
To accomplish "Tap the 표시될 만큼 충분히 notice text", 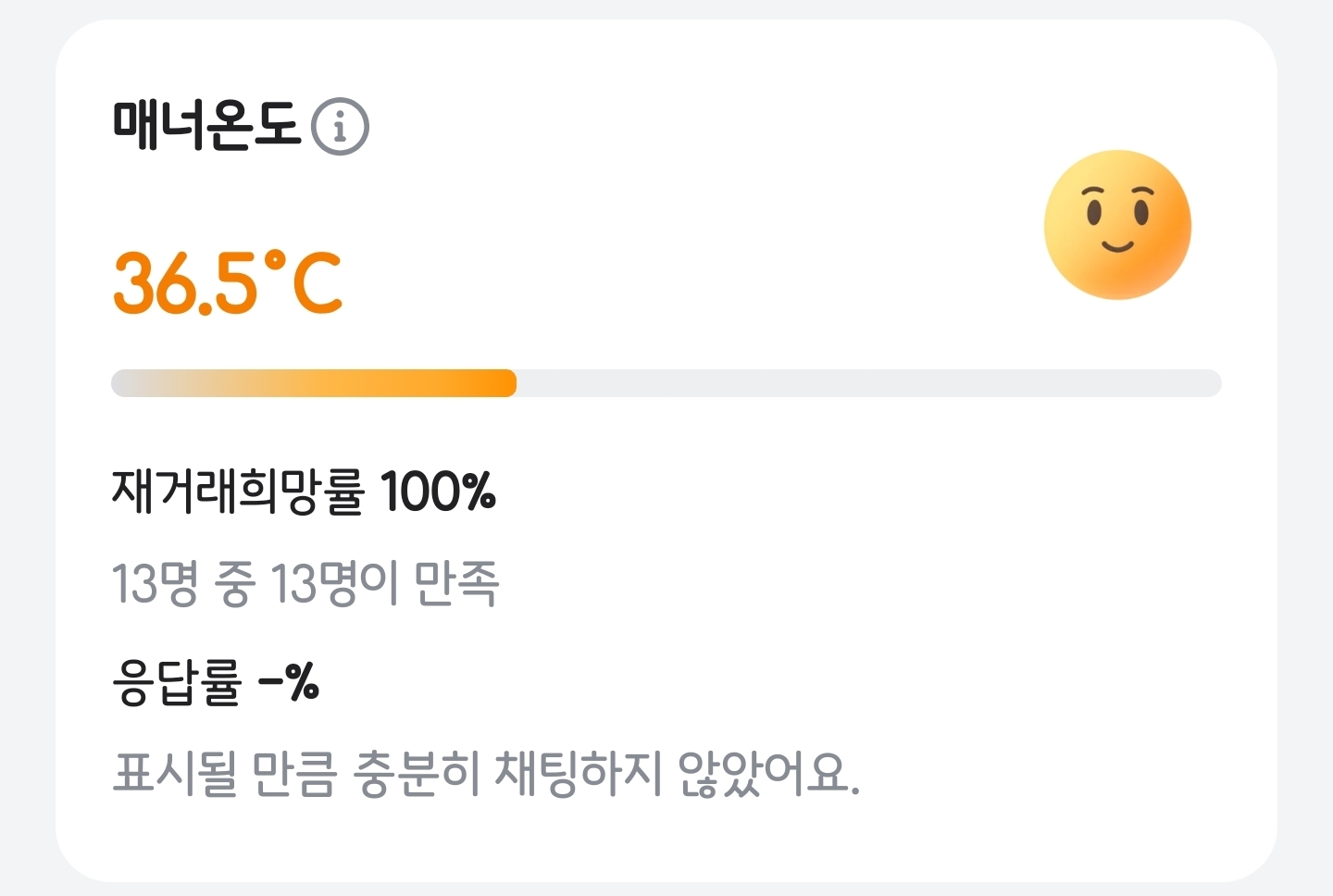I will click(296, 774).
